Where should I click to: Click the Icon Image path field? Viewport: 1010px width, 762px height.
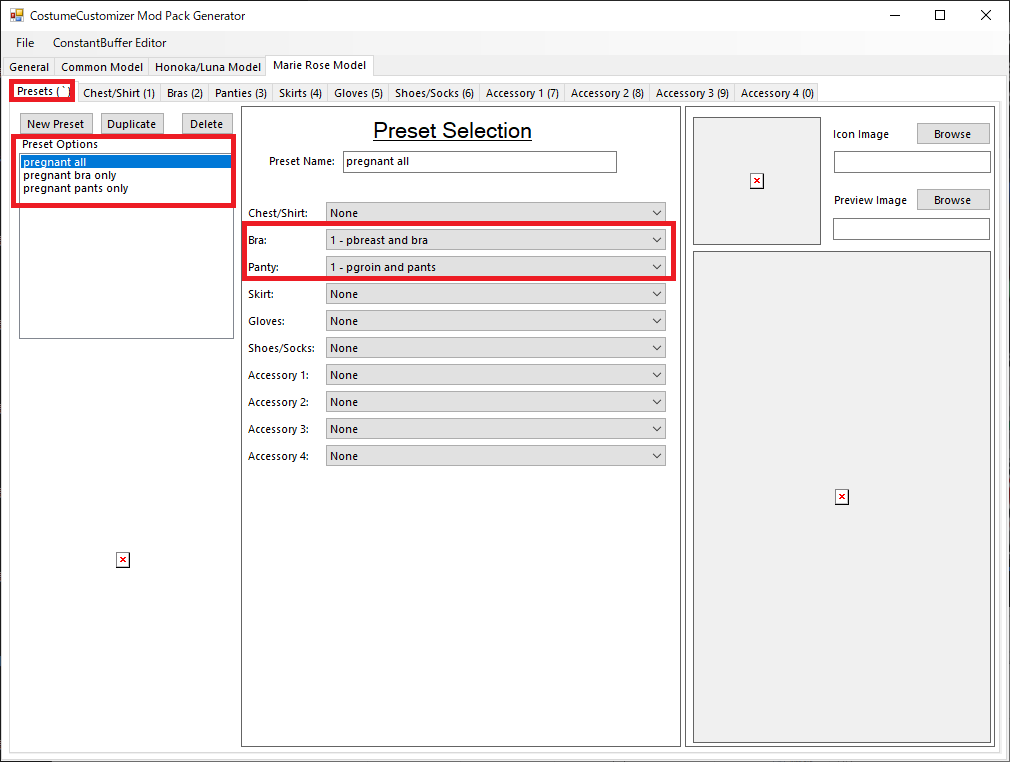click(x=912, y=162)
